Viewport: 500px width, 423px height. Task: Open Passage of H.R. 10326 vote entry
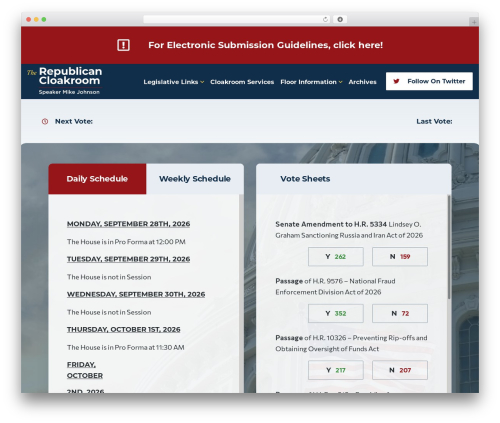pos(351,343)
